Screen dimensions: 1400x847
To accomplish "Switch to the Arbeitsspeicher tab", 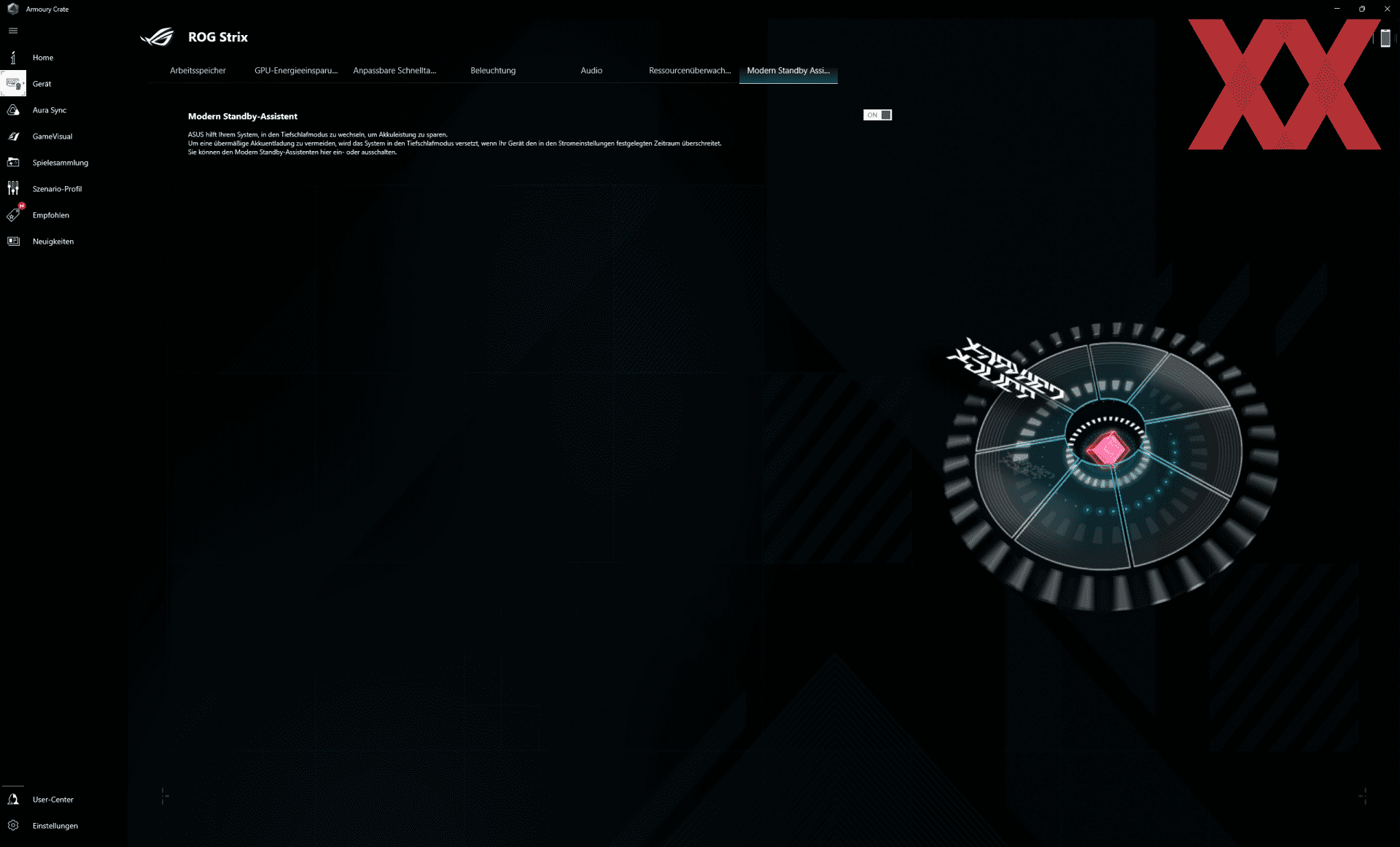I will click(x=198, y=71).
